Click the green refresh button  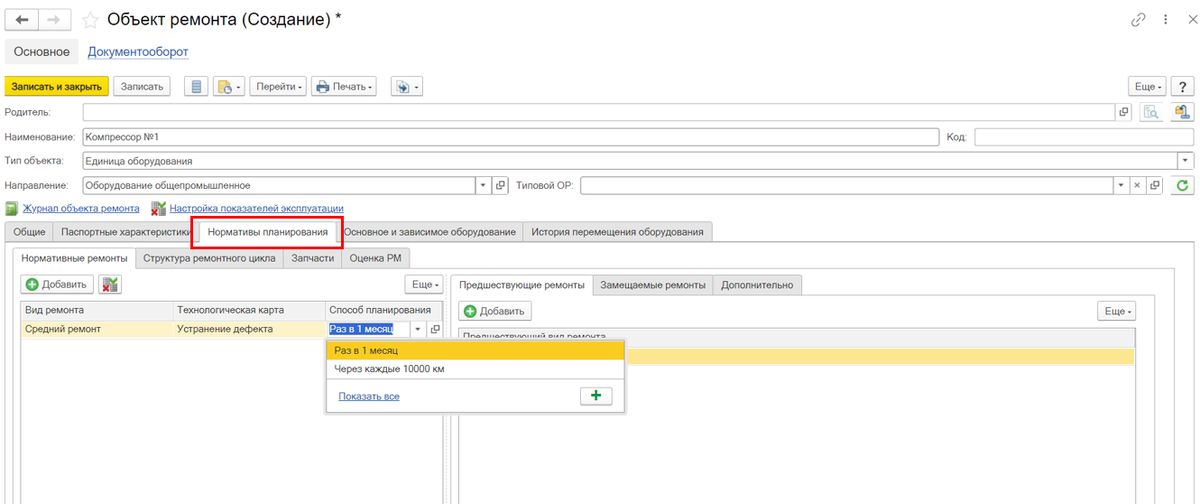[x=1183, y=185]
